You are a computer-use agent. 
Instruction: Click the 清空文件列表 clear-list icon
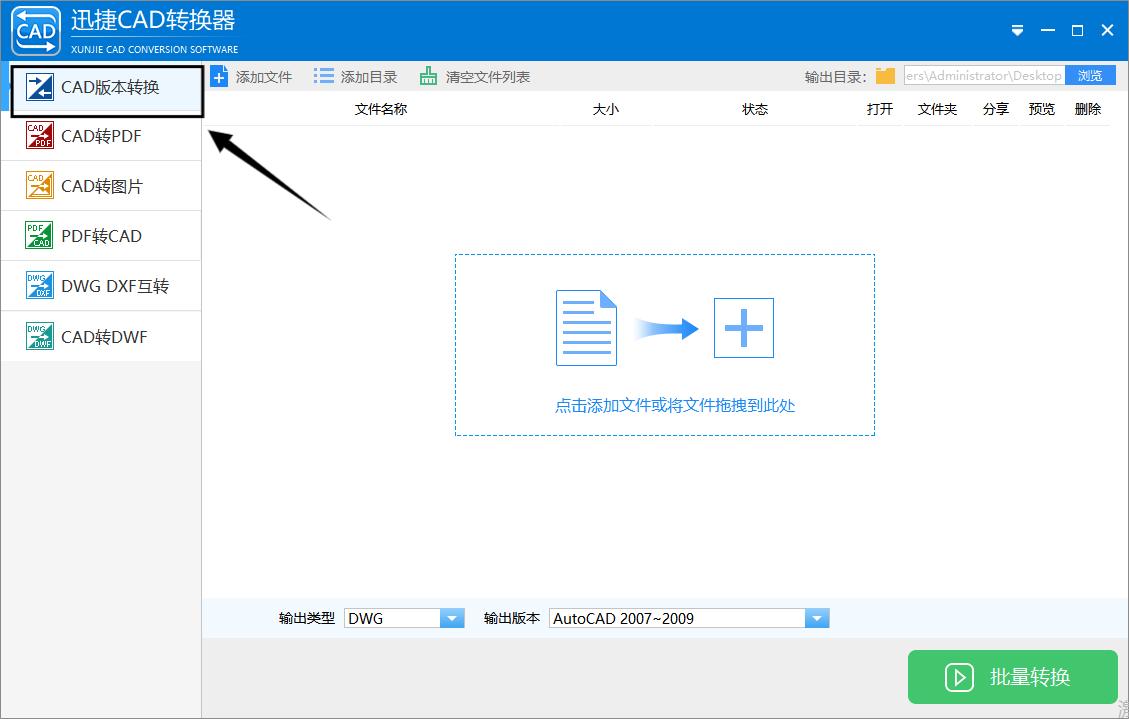pos(428,75)
